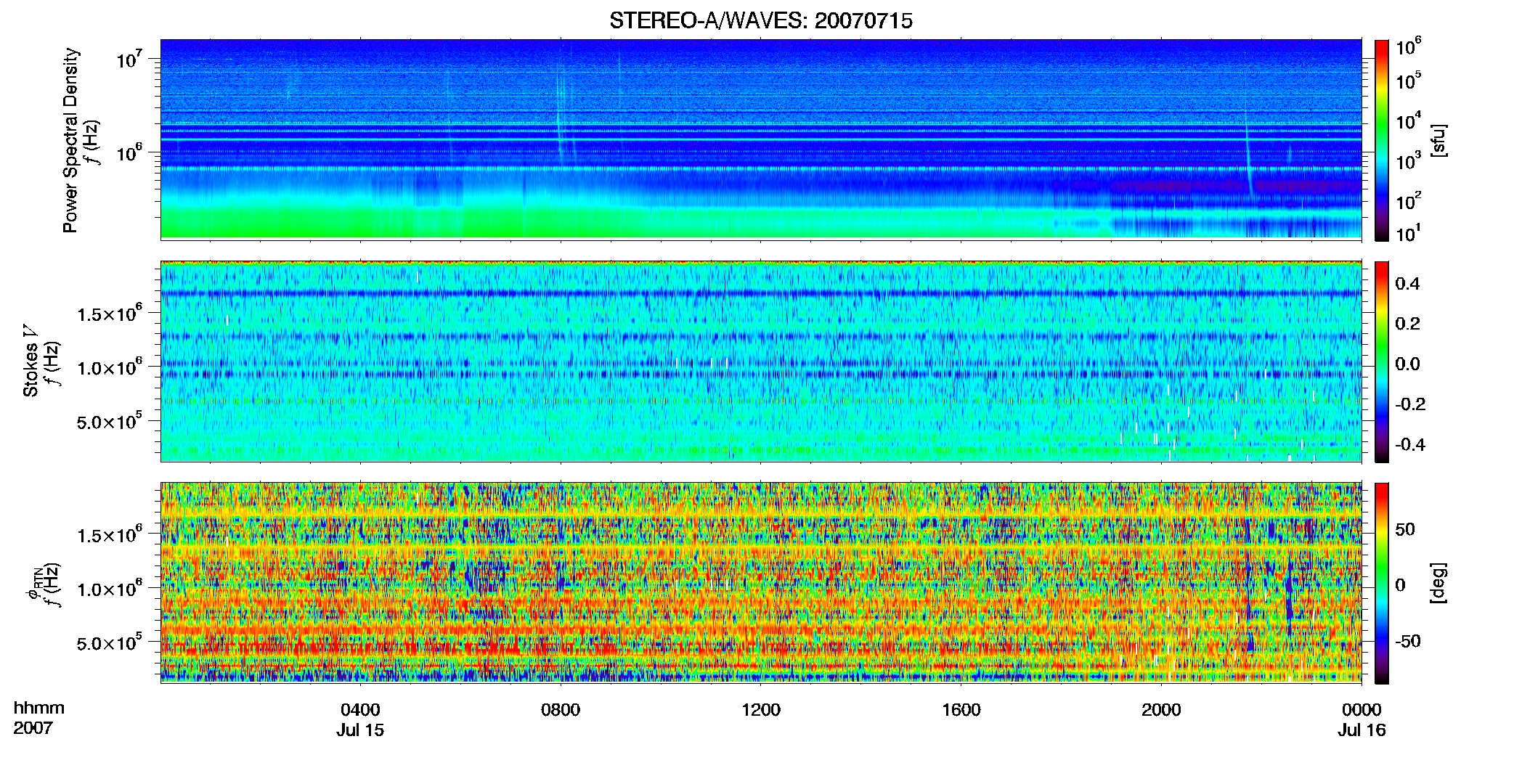Click the Stokes V axis label

coord(30,361)
